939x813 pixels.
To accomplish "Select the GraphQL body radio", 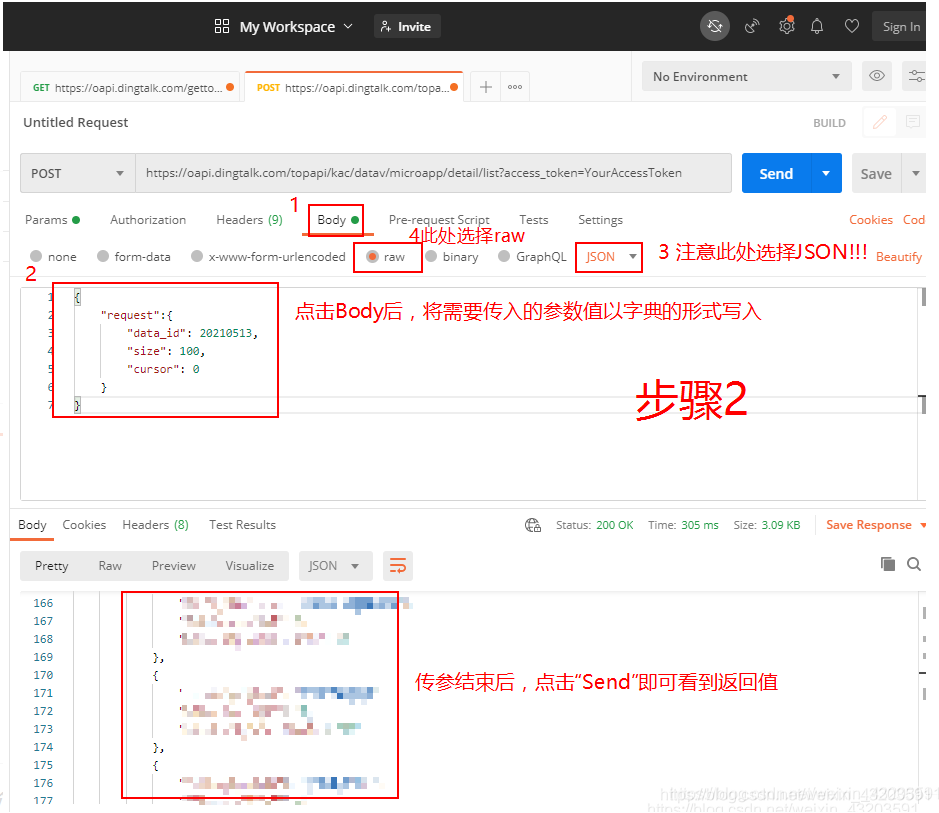I will point(504,256).
